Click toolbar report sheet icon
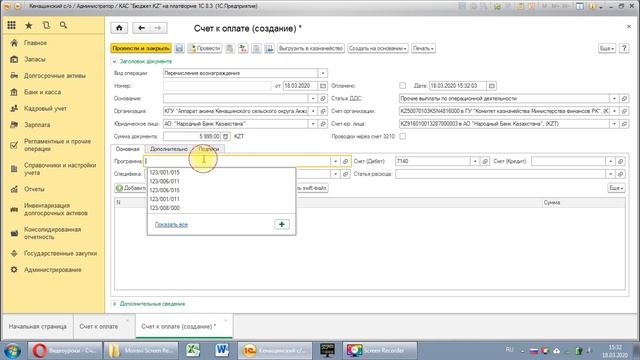This screenshot has height=360, width=640. click(x=256, y=48)
